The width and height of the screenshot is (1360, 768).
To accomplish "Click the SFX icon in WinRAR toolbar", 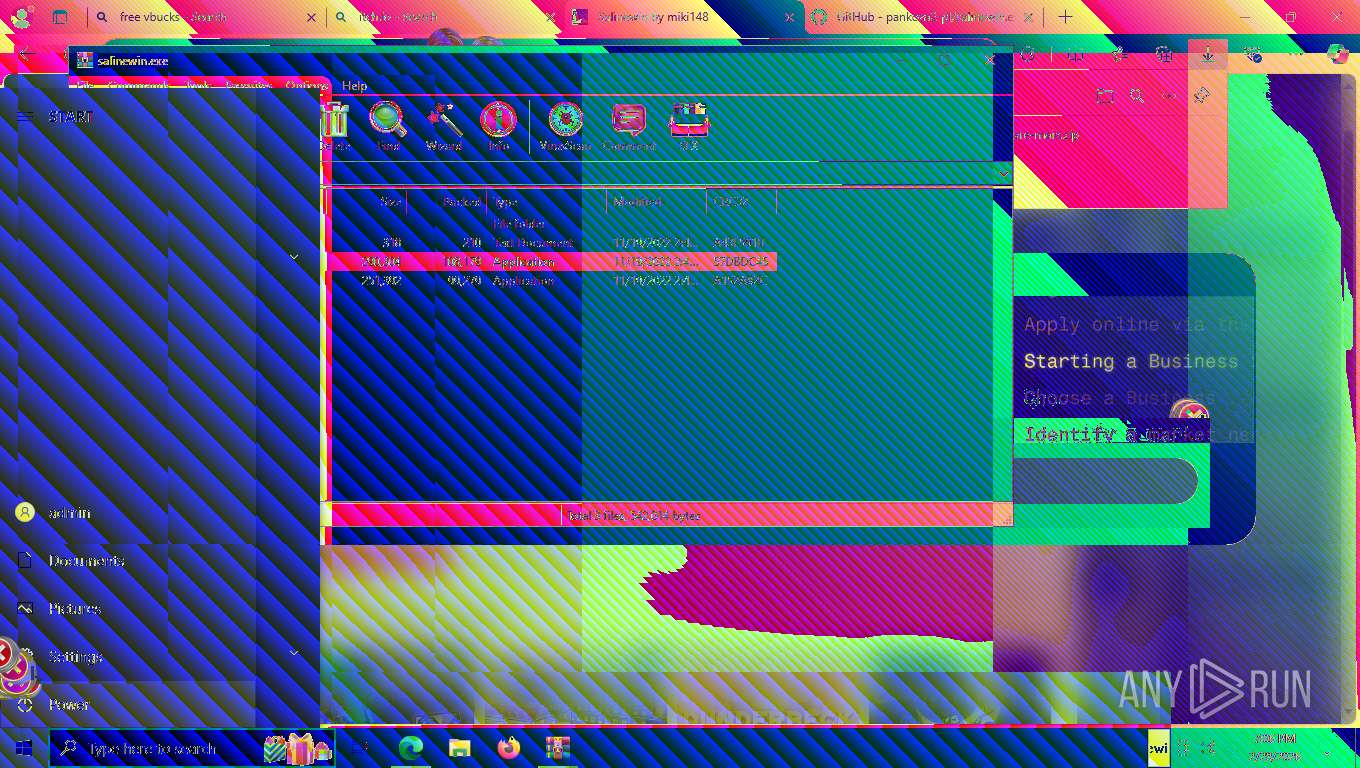I will [x=689, y=127].
